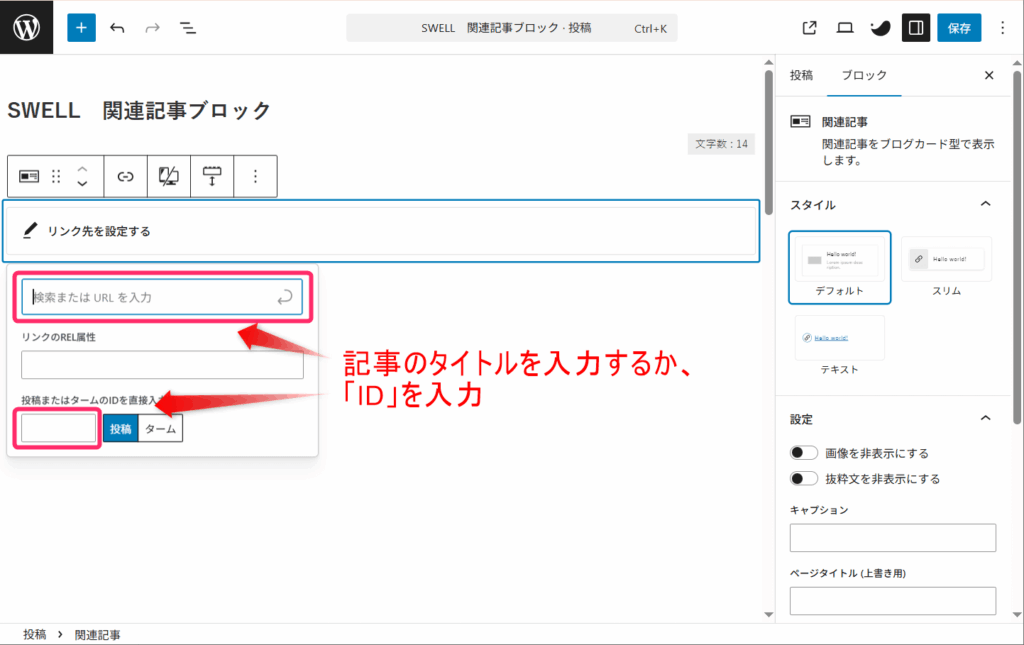This screenshot has height=645, width=1024.
Task: Open the top bar options menu
Action: [1002, 27]
